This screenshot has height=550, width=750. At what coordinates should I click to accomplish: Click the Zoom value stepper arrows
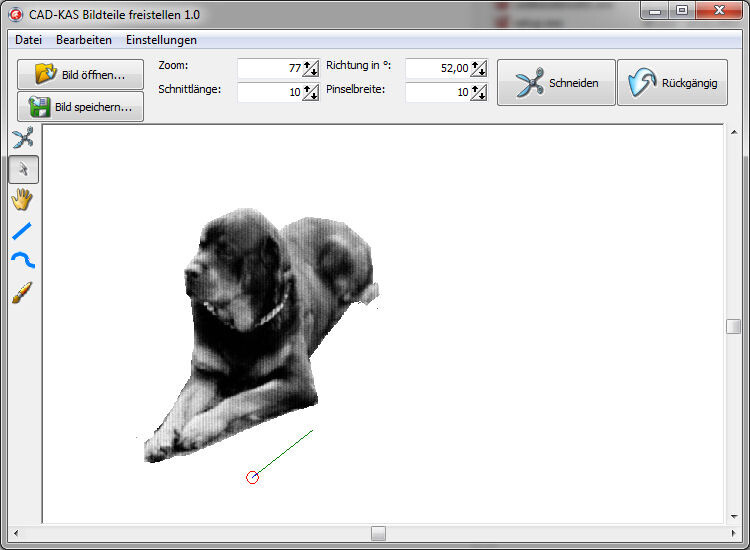(x=311, y=68)
